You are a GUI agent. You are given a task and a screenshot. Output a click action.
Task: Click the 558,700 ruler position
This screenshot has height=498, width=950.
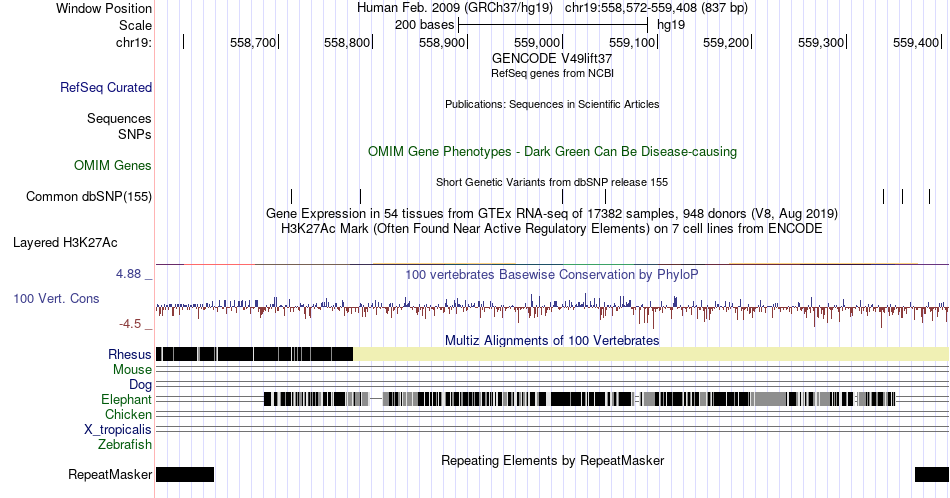(x=253, y=42)
